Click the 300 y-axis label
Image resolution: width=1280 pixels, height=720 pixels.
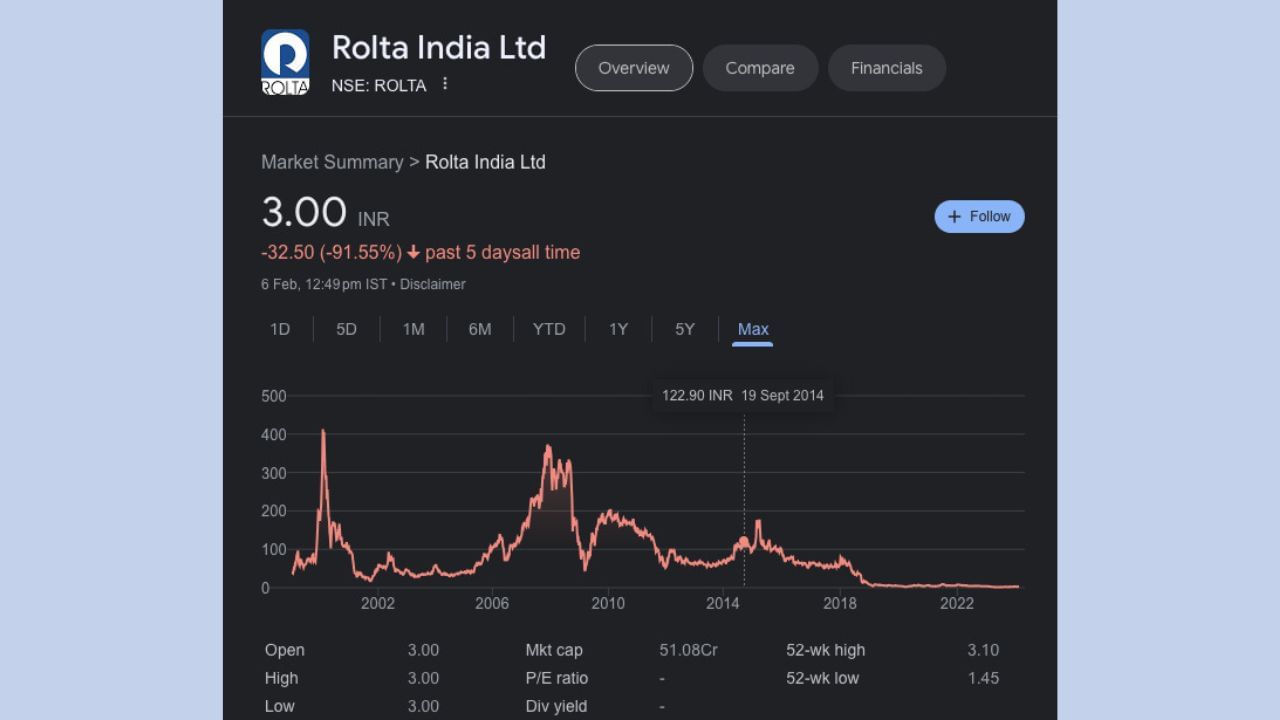(274, 473)
